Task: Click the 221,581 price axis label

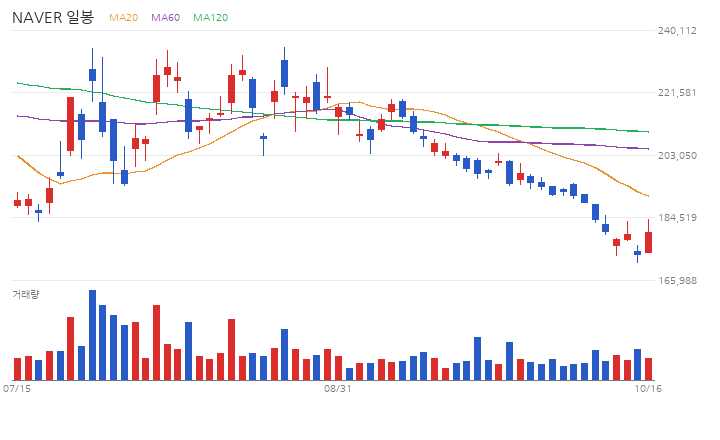Action: click(x=677, y=92)
